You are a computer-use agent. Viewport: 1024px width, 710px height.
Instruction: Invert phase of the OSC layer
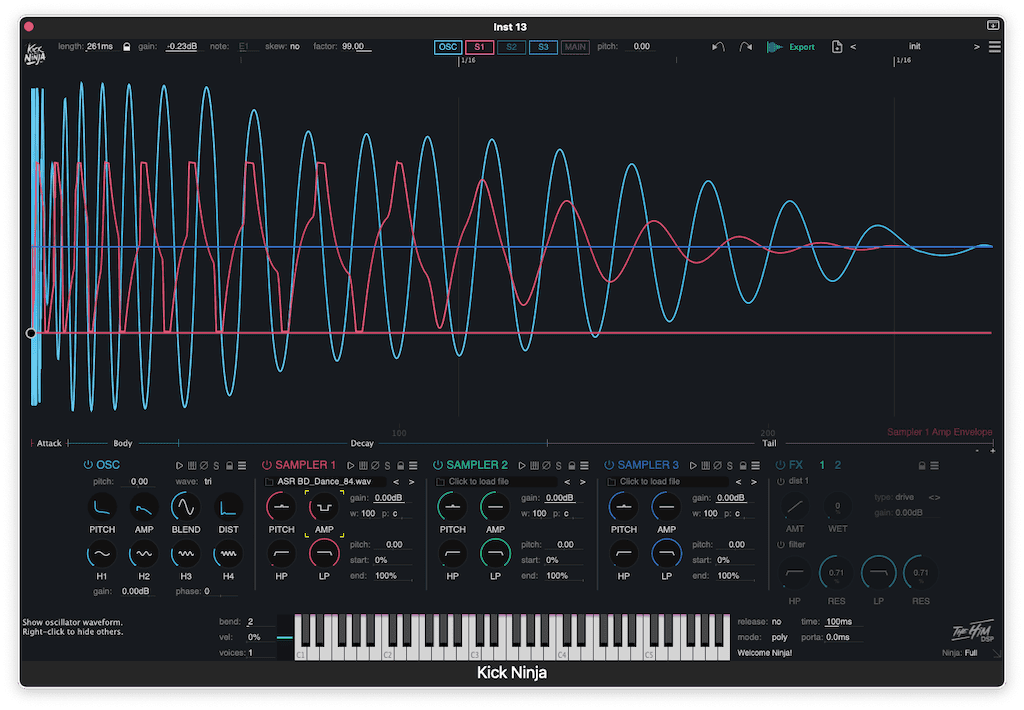(204, 466)
